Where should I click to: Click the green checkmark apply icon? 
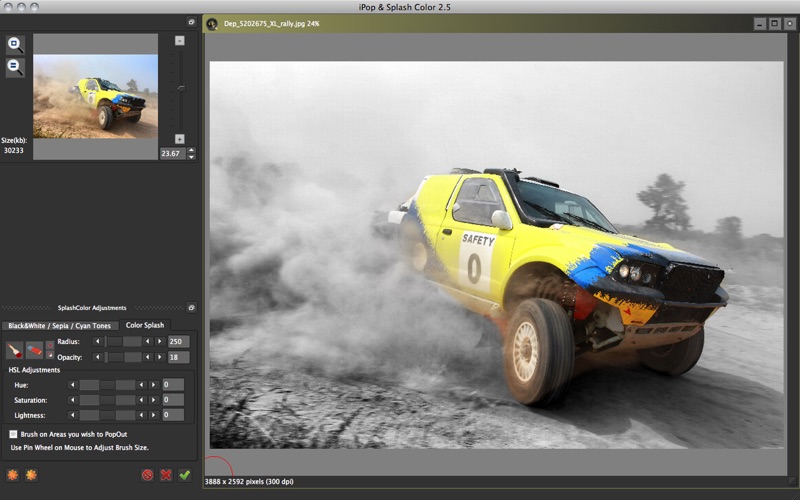(x=185, y=474)
